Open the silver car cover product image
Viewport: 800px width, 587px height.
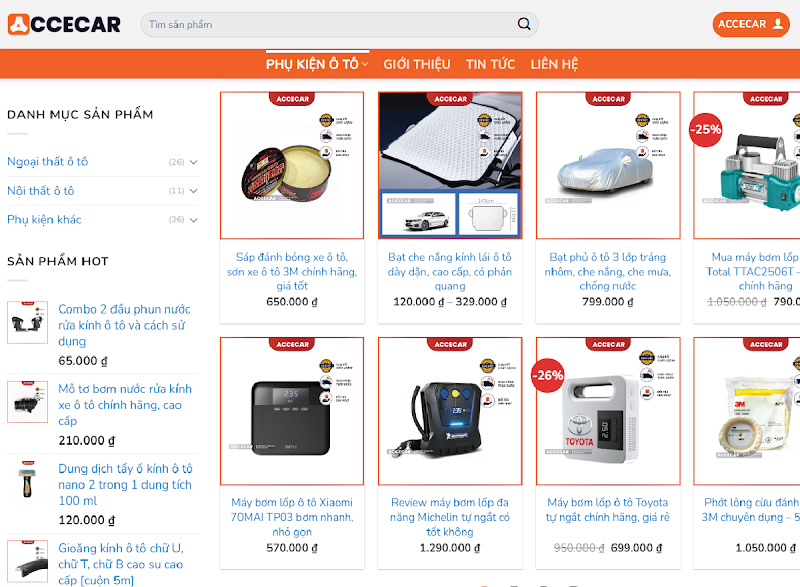[x=608, y=165]
